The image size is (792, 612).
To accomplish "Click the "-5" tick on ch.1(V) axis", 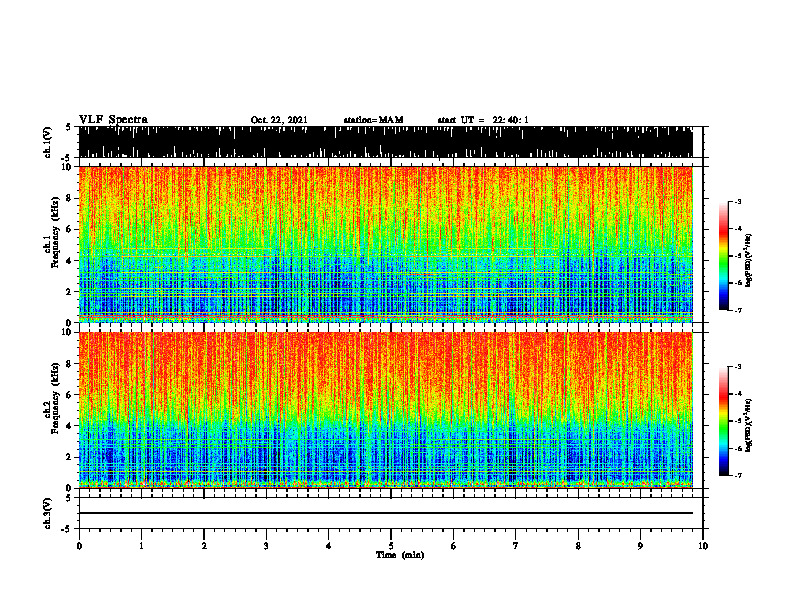I will [x=67, y=158].
